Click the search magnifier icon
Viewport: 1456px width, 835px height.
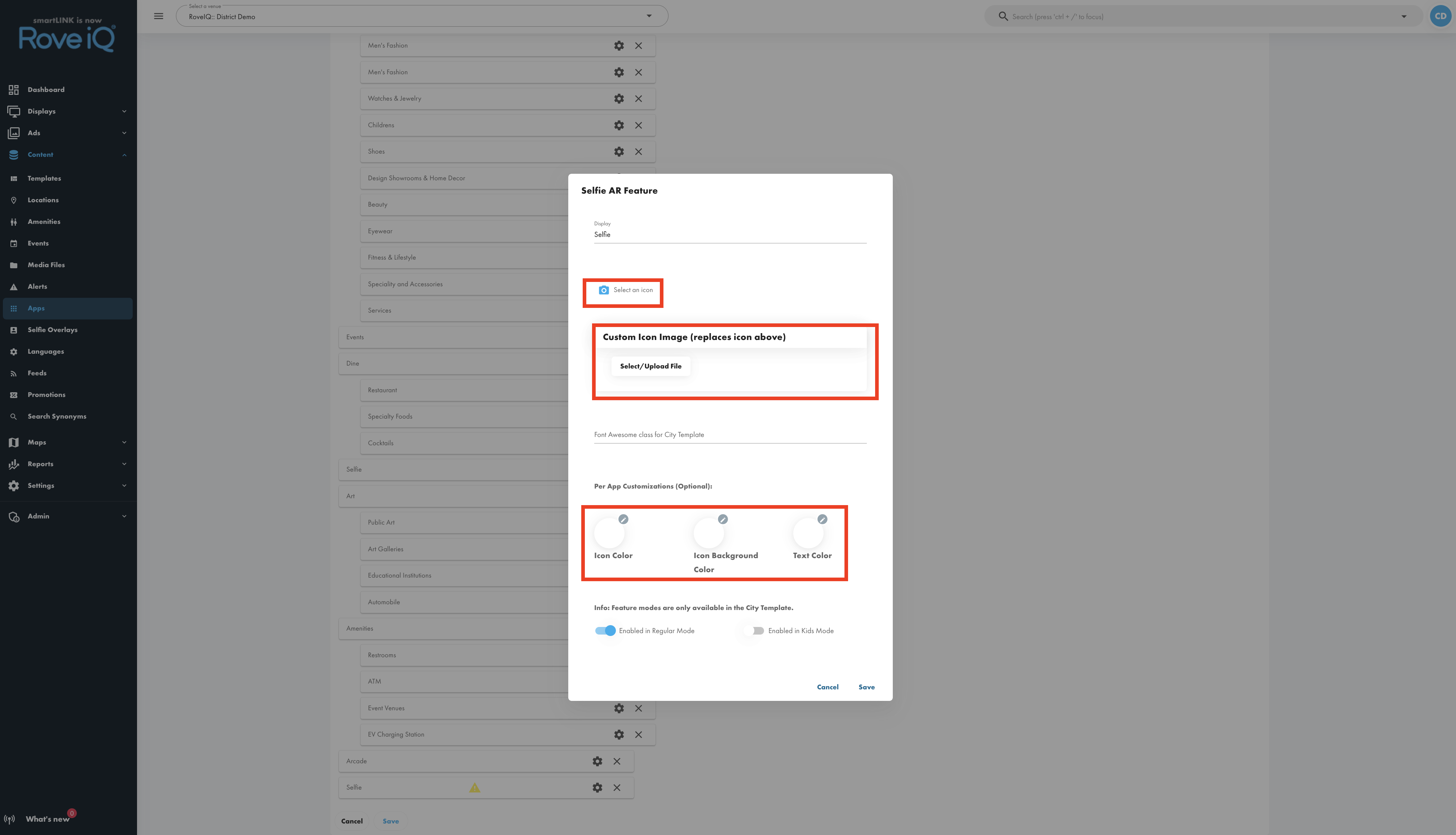coord(1003,16)
